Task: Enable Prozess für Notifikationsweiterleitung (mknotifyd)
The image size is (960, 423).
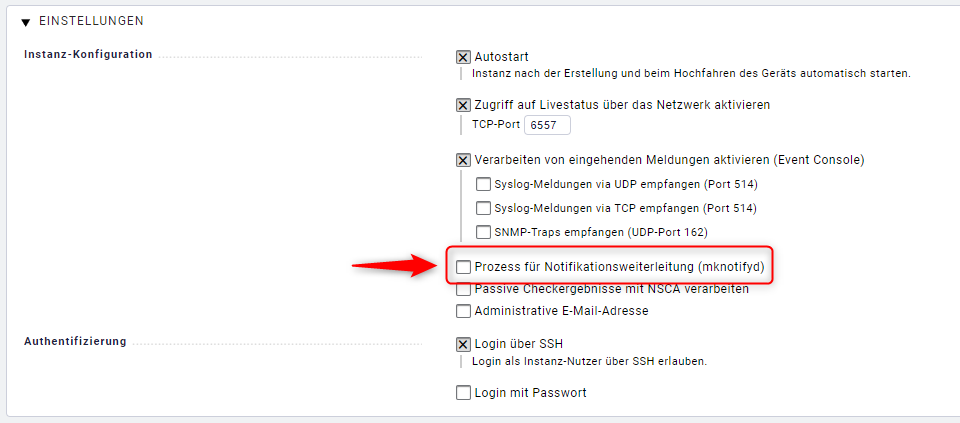Action: 463,267
